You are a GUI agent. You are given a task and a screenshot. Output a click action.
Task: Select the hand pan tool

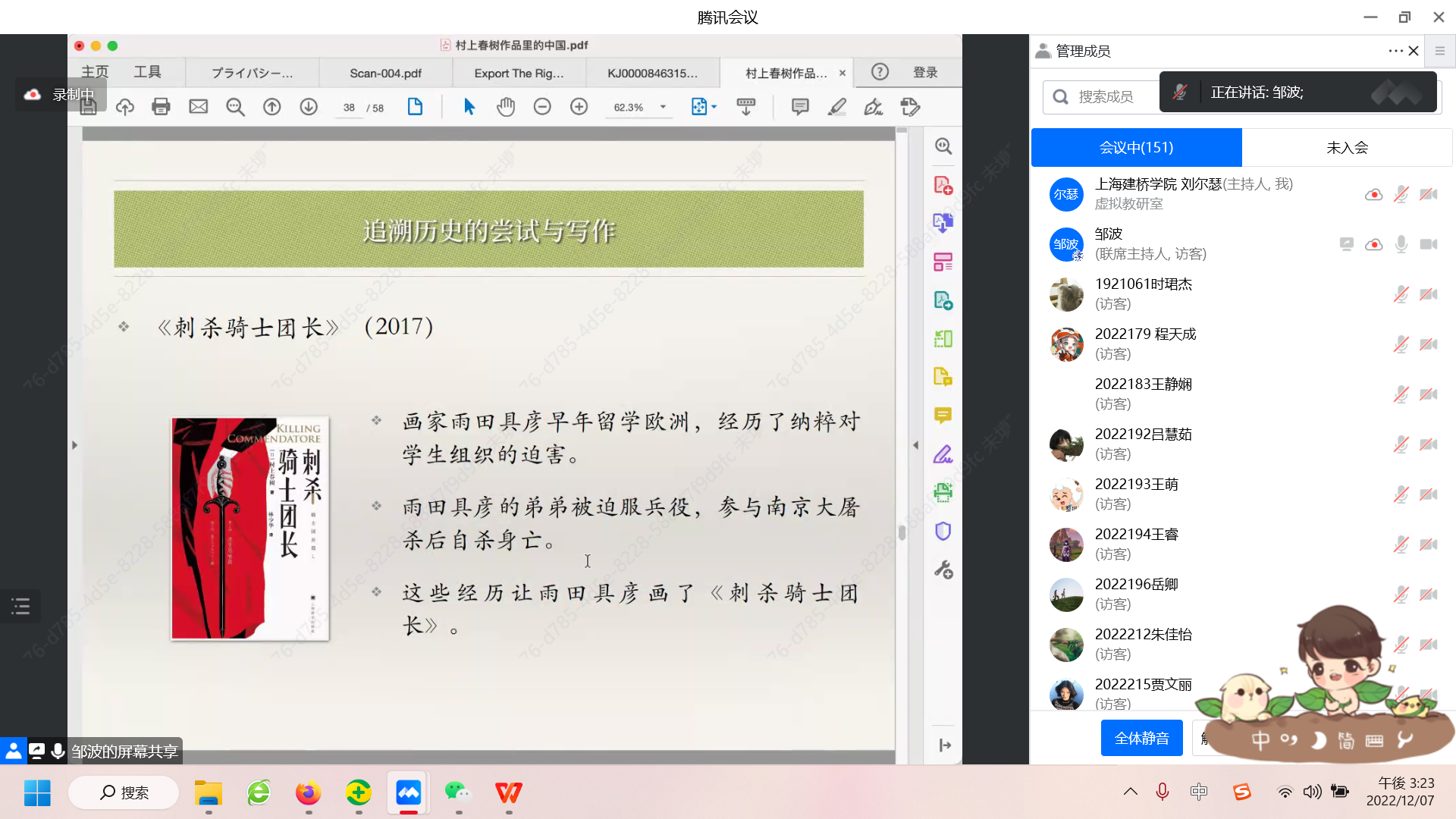coord(506,107)
